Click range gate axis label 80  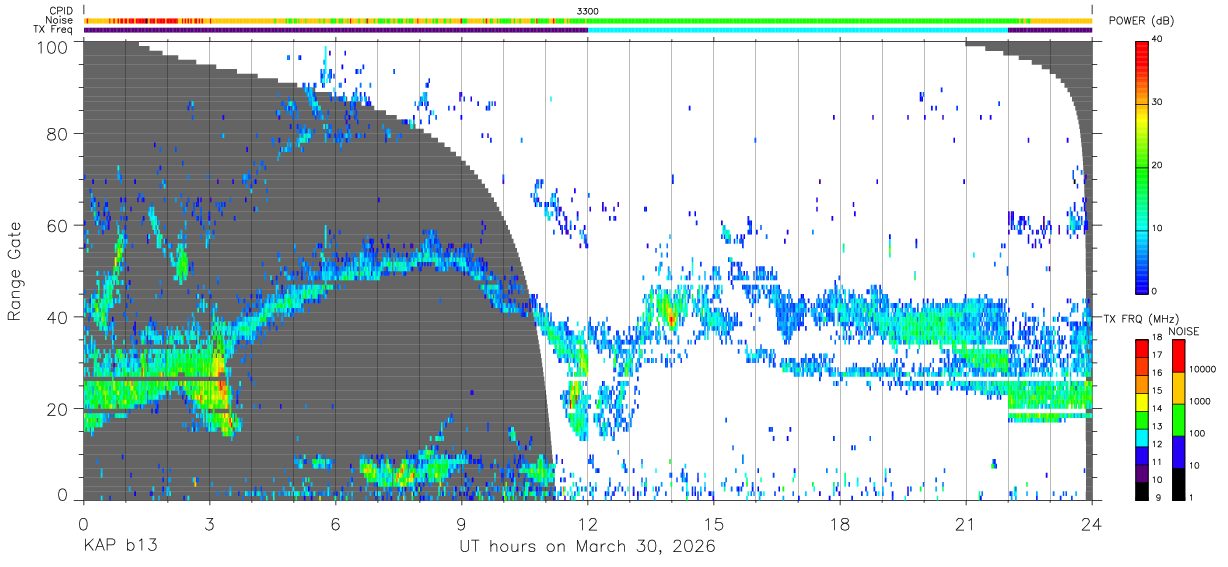click(x=57, y=133)
